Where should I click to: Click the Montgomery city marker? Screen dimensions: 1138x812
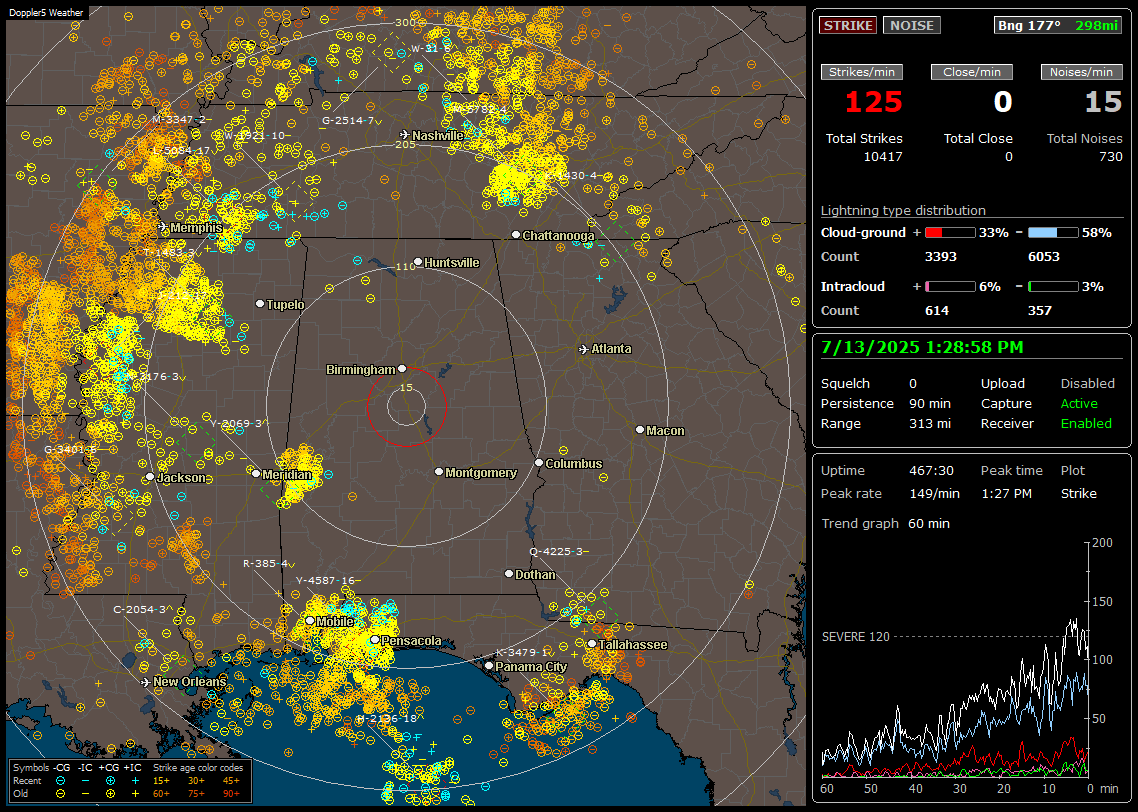coord(438,472)
